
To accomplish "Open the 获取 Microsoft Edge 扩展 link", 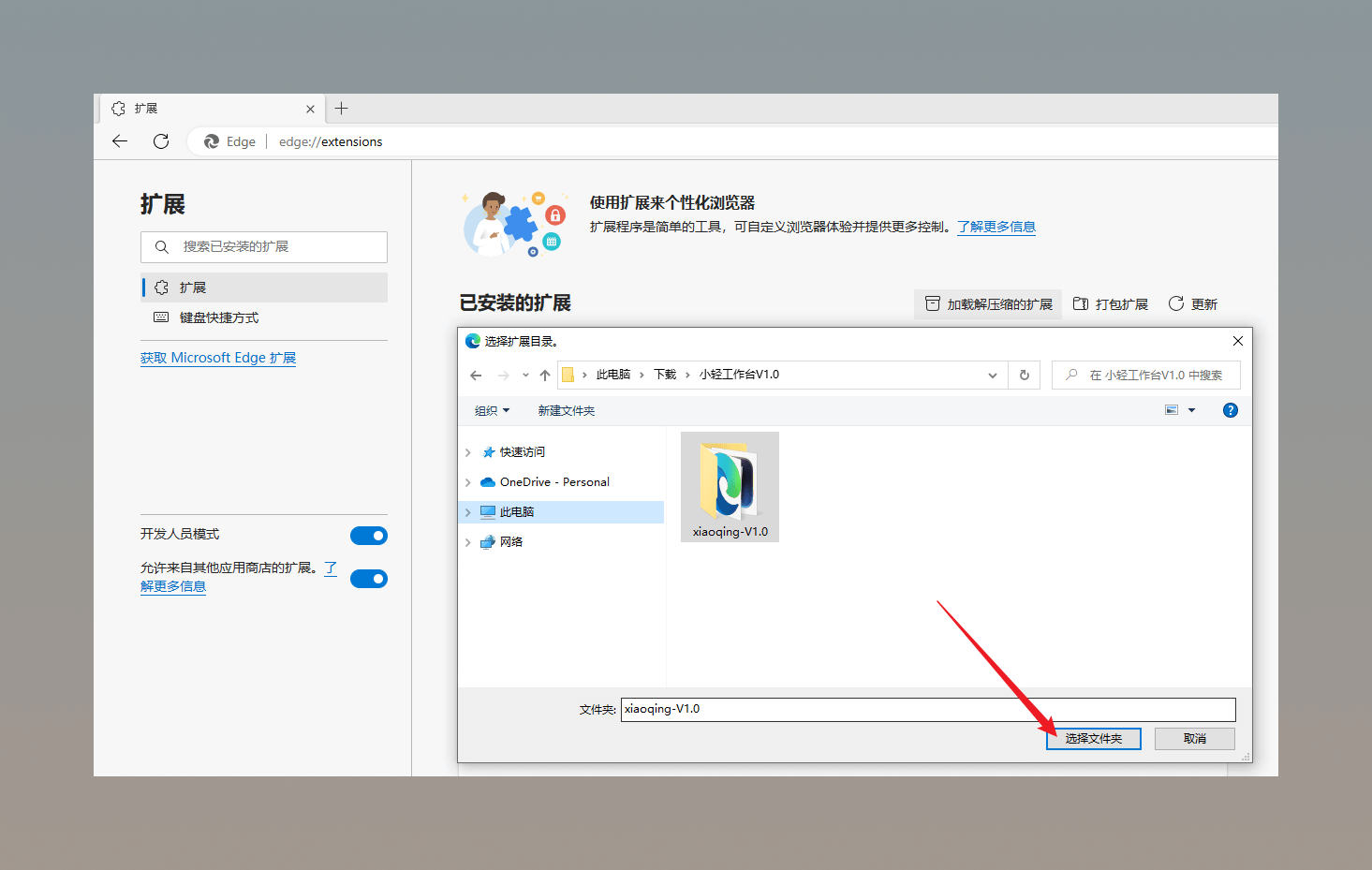I will pyautogui.click(x=218, y=358).
